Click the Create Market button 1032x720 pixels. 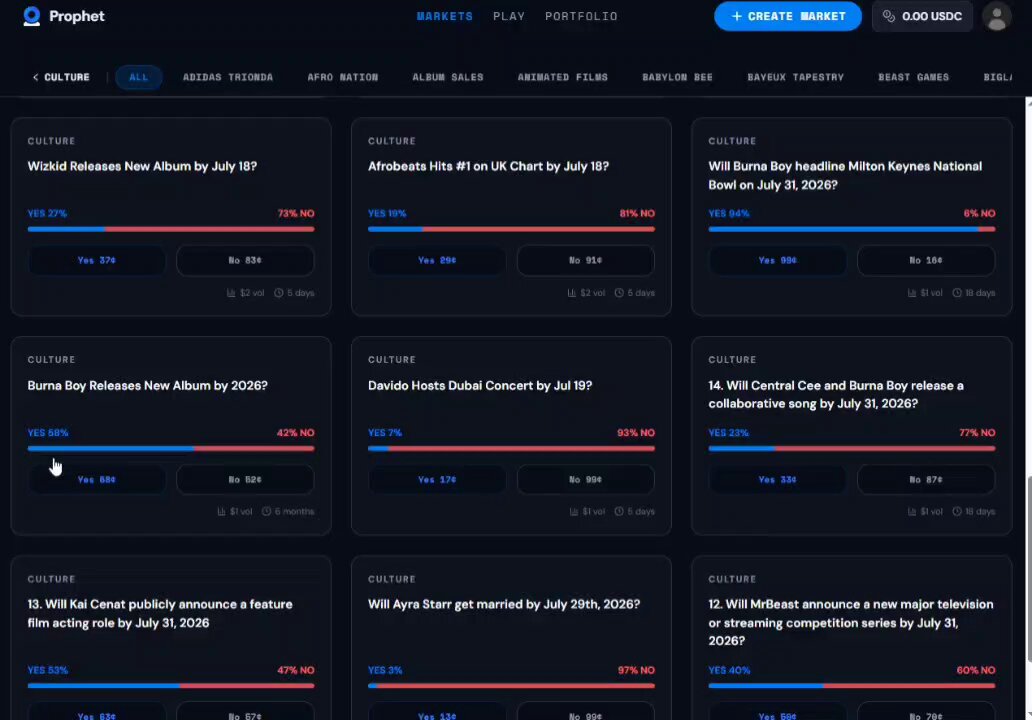click(x=788, y=16)
